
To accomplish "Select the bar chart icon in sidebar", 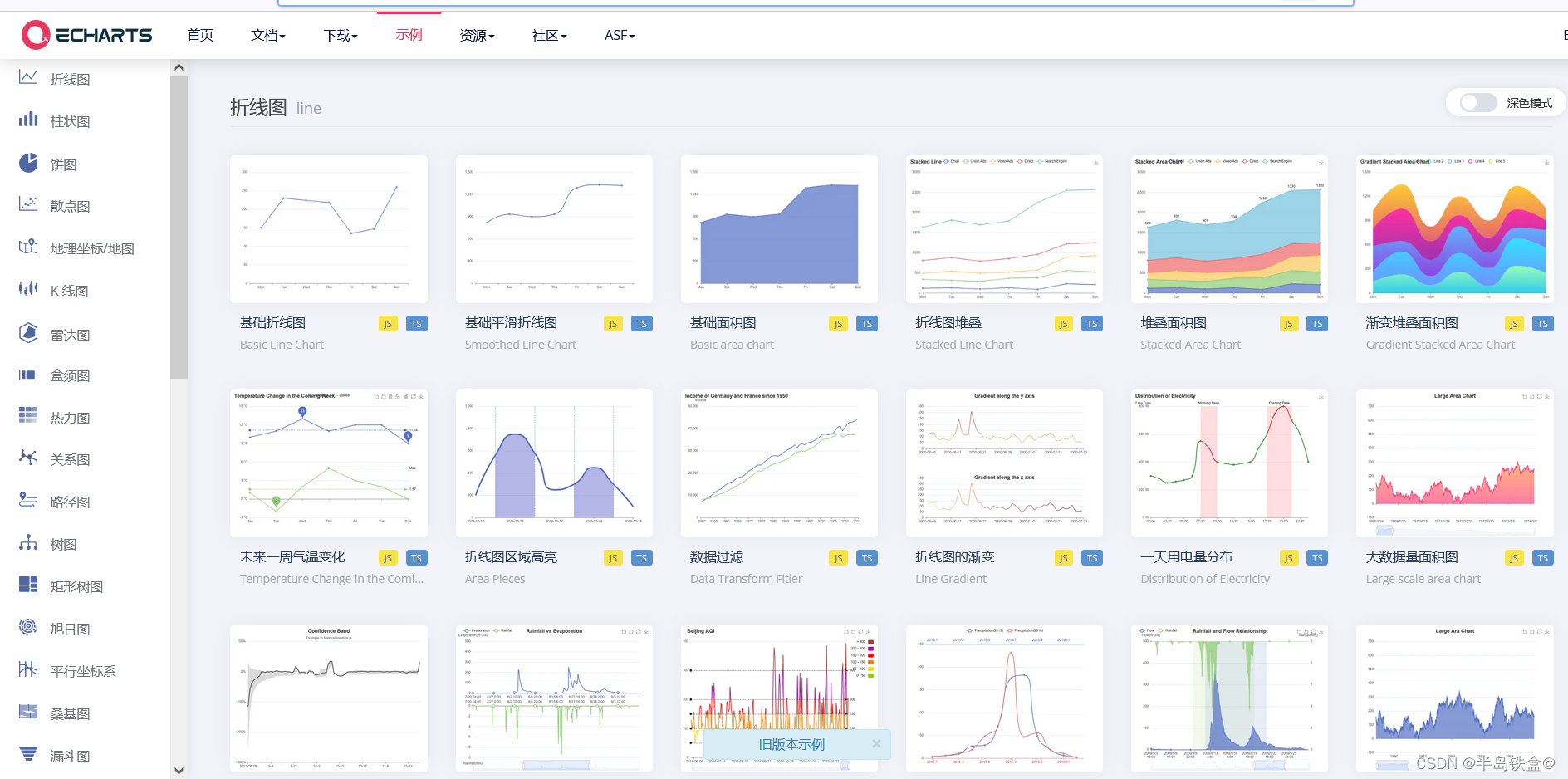I will coord(28,120).
